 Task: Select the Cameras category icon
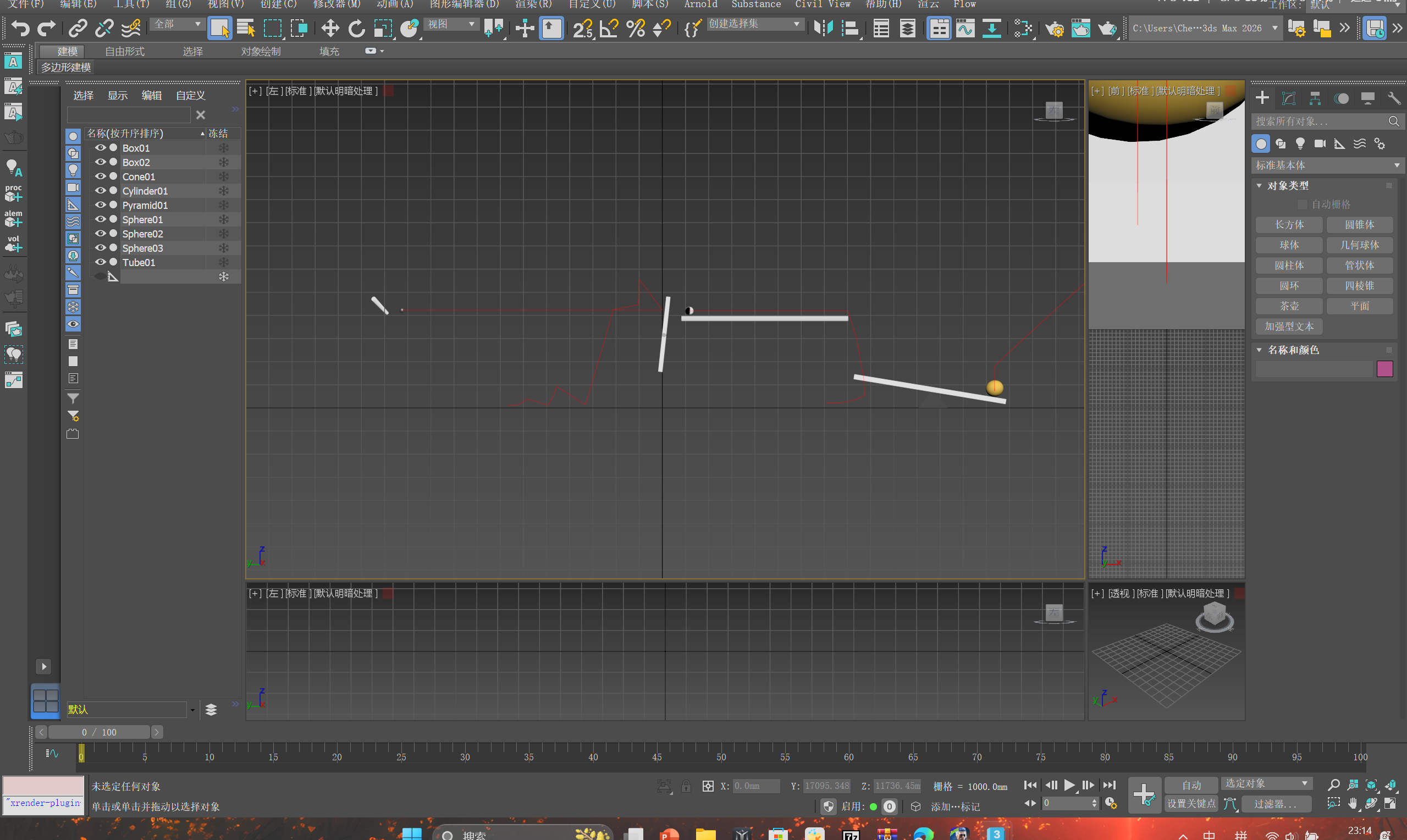(1320, 144)
